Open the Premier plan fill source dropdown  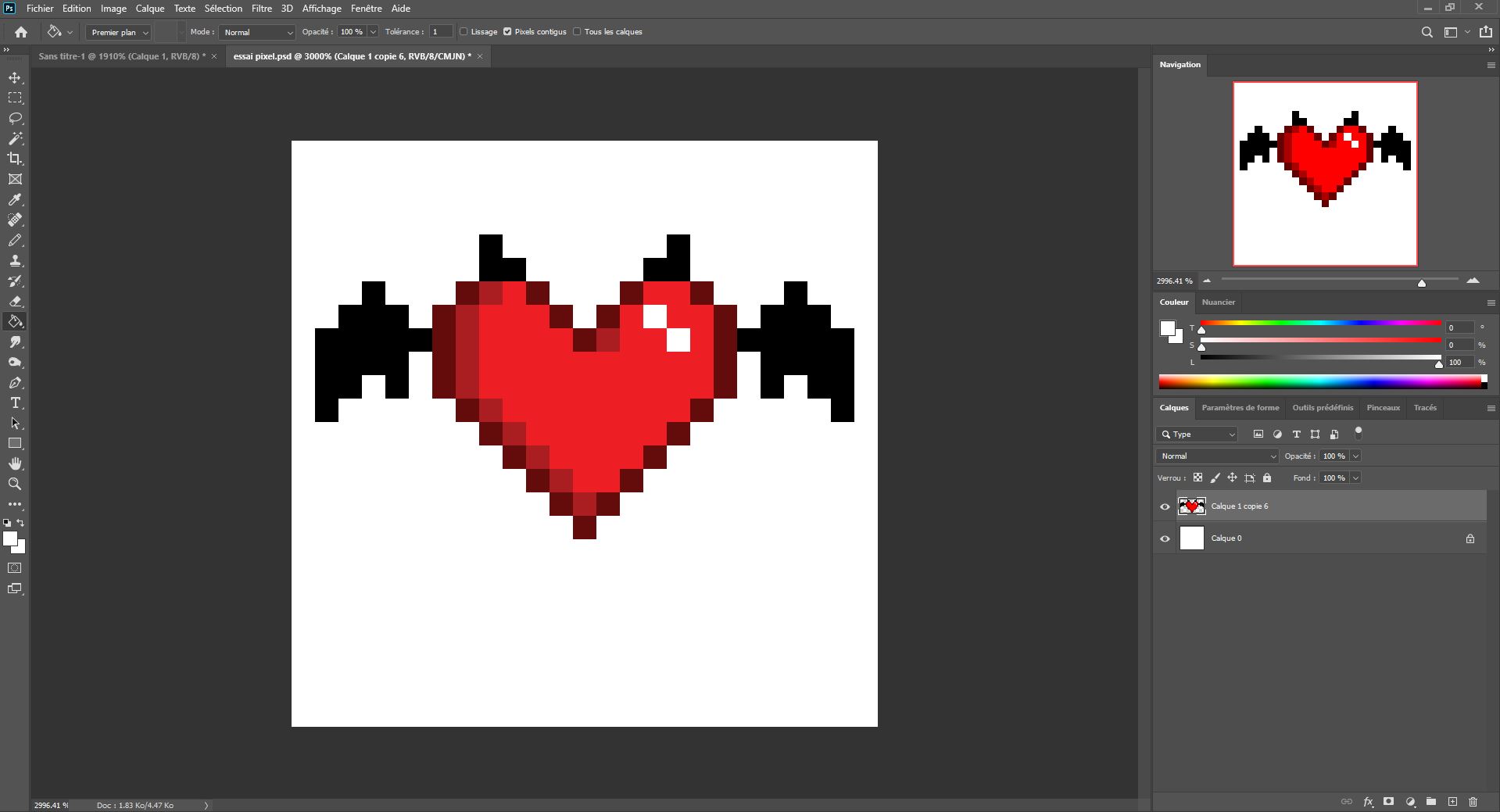pos(118,32)
